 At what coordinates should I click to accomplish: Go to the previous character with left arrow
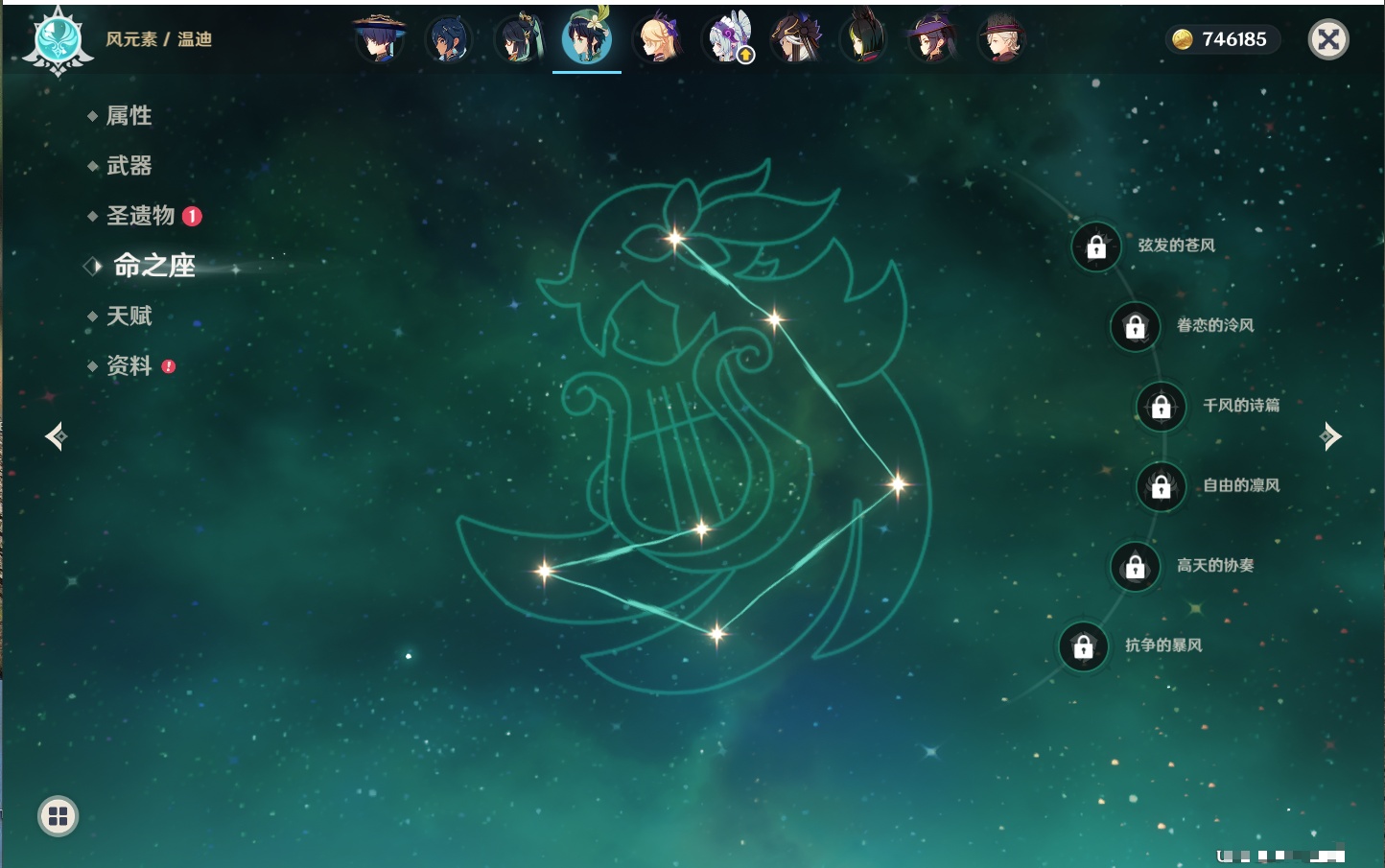tap(56, 436)
